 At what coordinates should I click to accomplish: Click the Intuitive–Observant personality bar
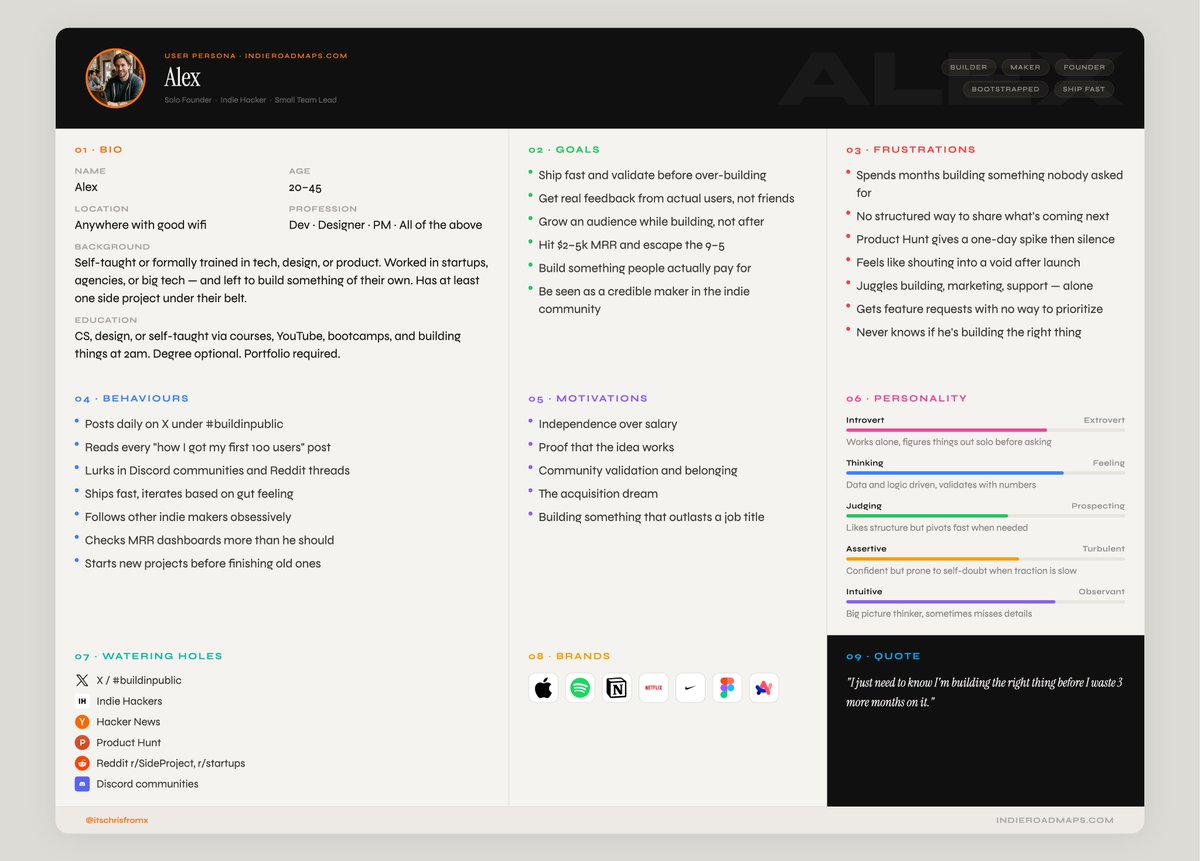click(985, 602)
